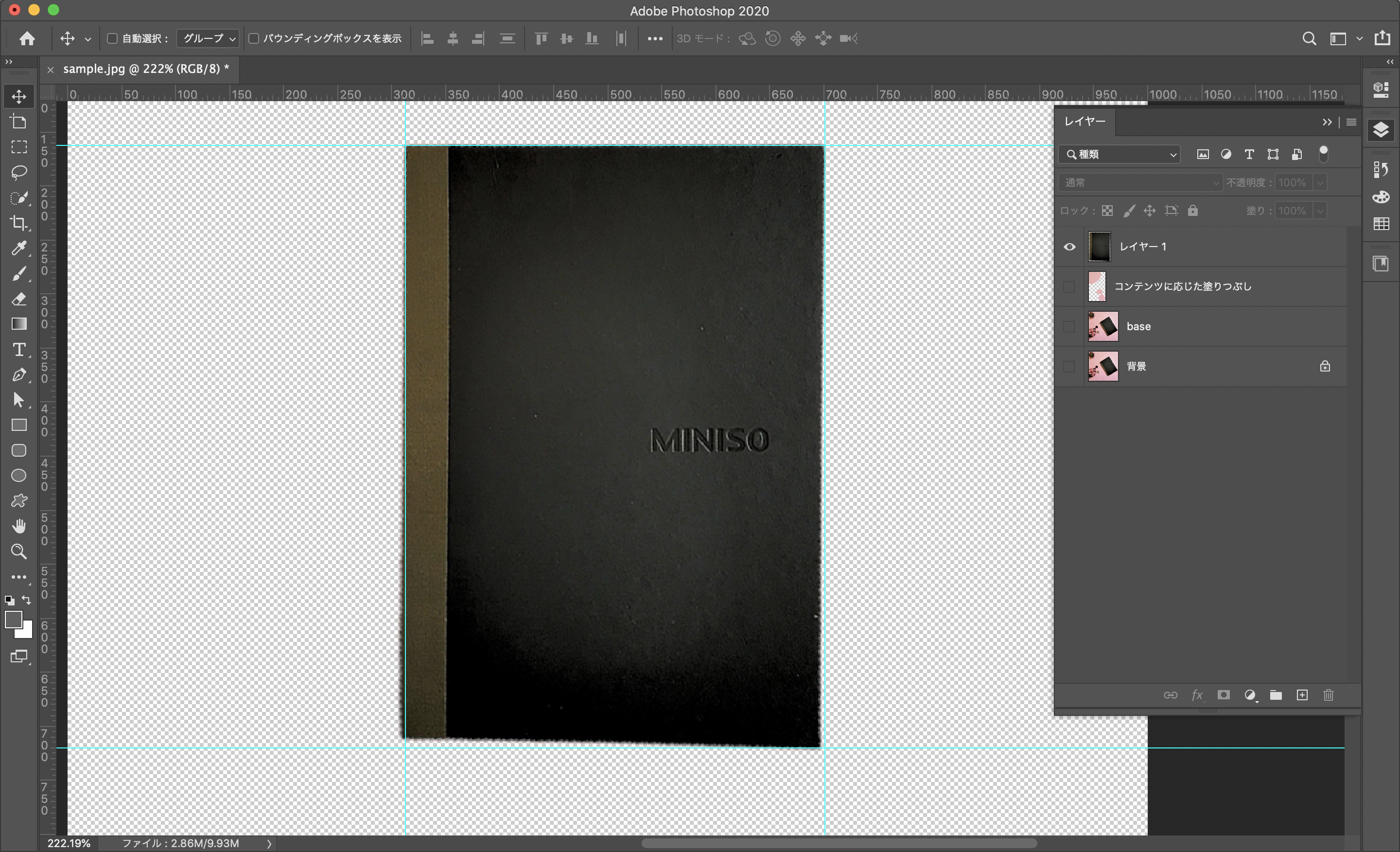
Task: Select the Move tool in the toolbox
Action: pyautogui.click(x=19, y=96)
